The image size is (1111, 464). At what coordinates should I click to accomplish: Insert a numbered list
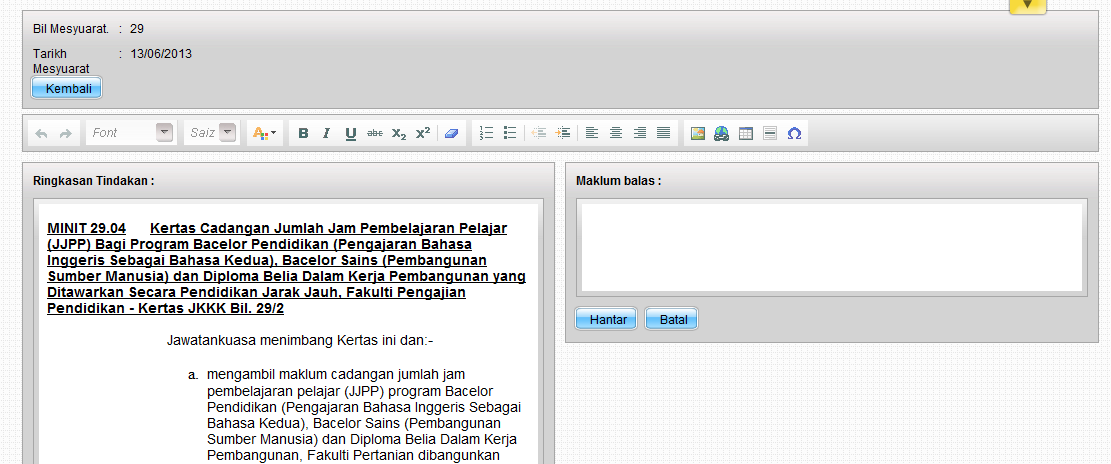(486, 132)
